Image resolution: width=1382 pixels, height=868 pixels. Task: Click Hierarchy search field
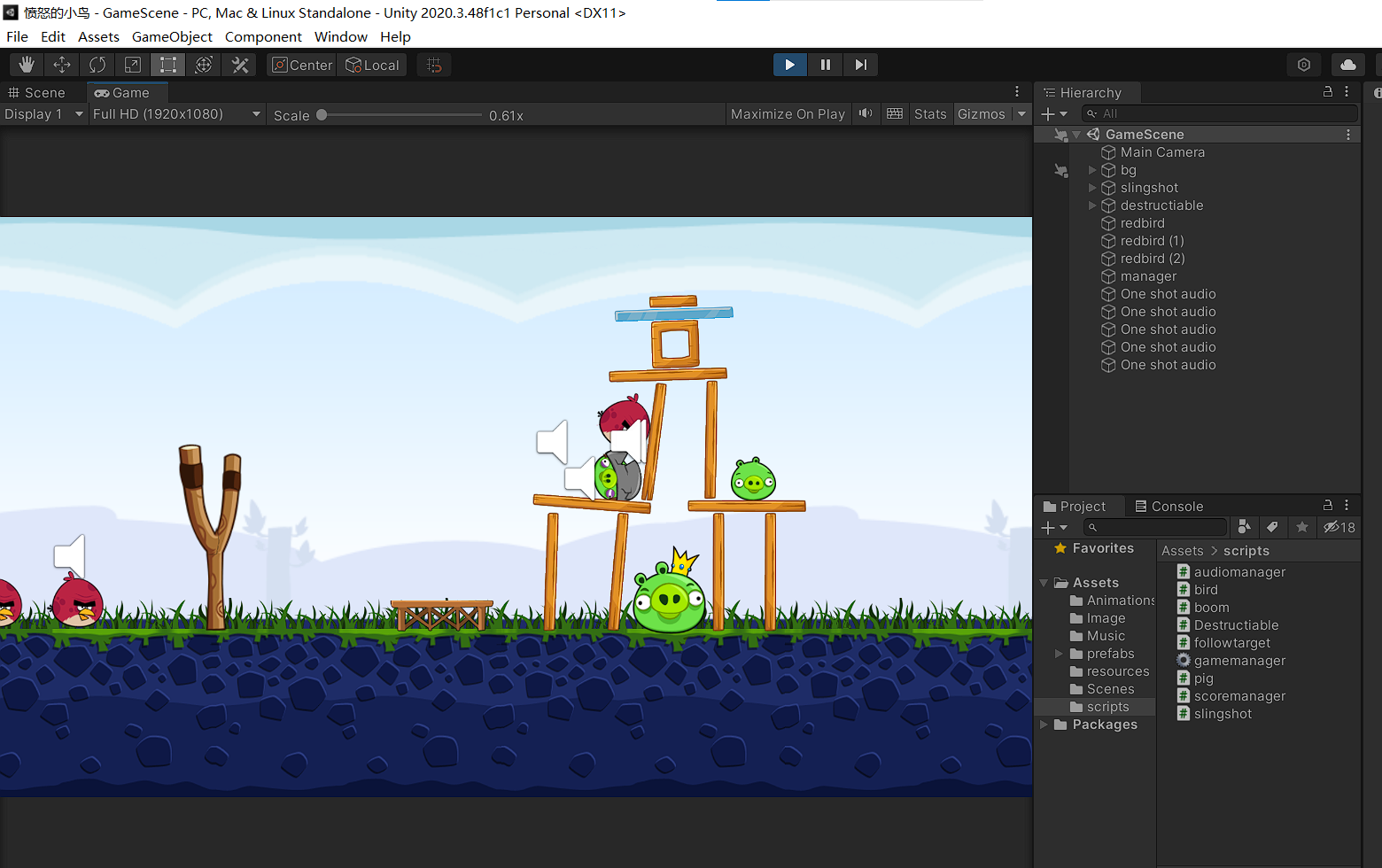[x=1220, y=113]
